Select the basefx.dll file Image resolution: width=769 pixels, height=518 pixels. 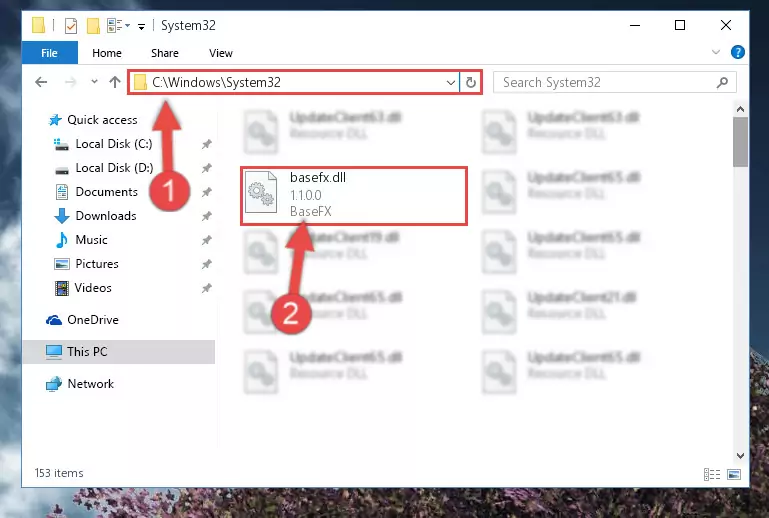pos(354,196)
